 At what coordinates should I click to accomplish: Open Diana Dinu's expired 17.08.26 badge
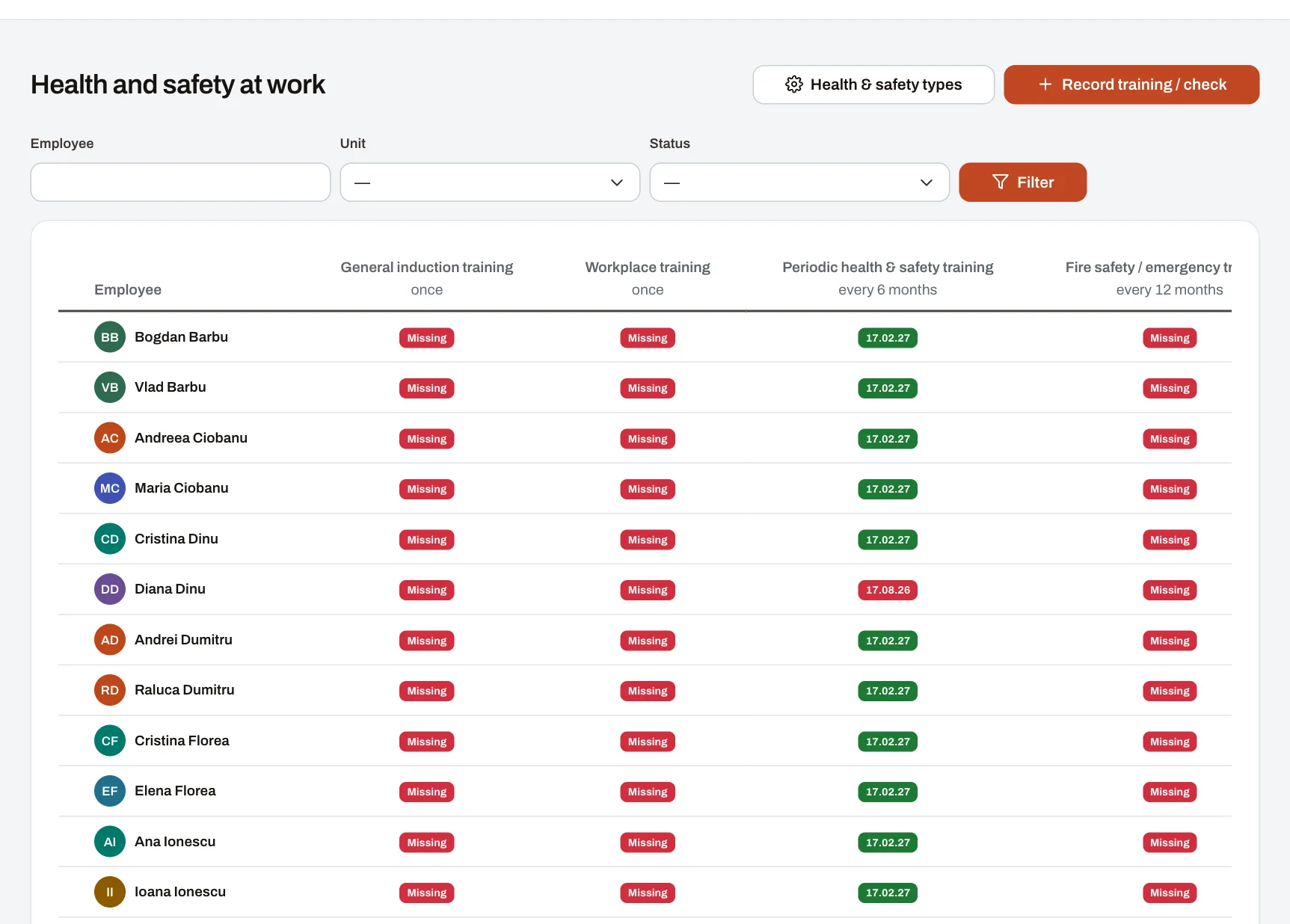[888, 590]
